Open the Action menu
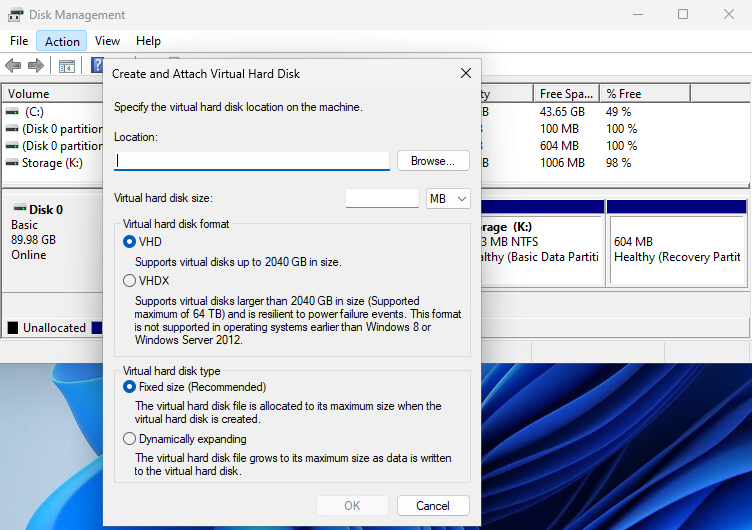 pos(62,41)
